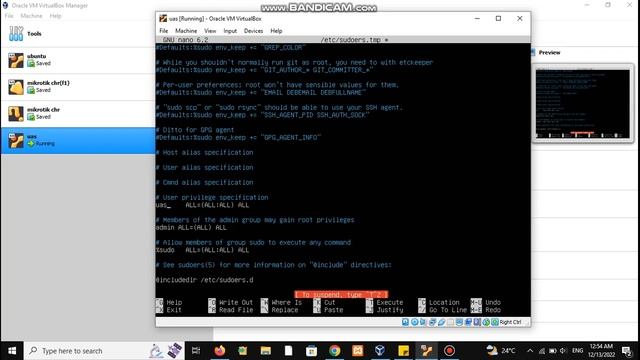Open Help menu in VirtualBox Manager
This screenshot has height=360, width=640.
pos(56,16)
